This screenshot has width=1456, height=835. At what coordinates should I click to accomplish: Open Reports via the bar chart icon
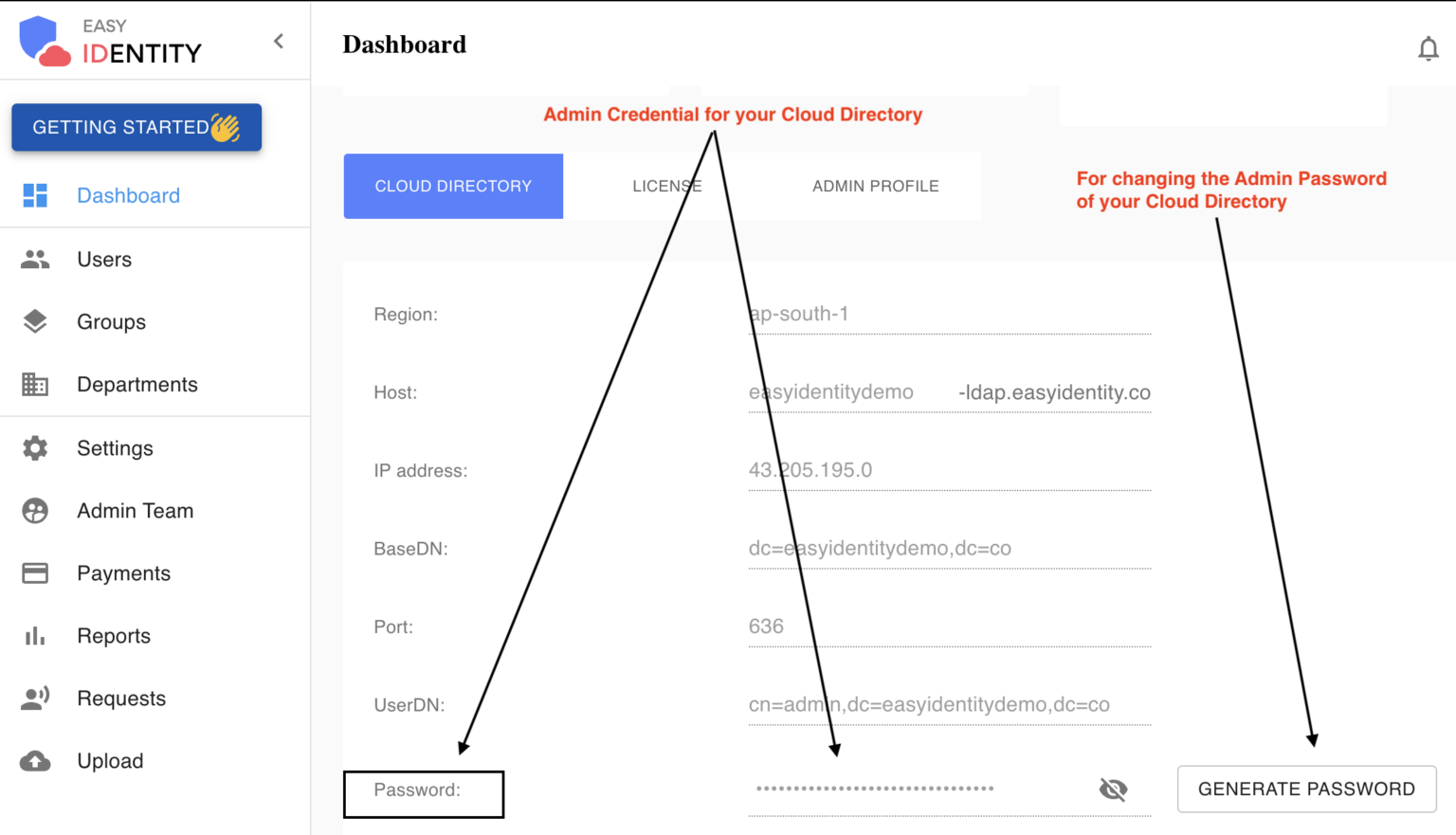point(35,635)
